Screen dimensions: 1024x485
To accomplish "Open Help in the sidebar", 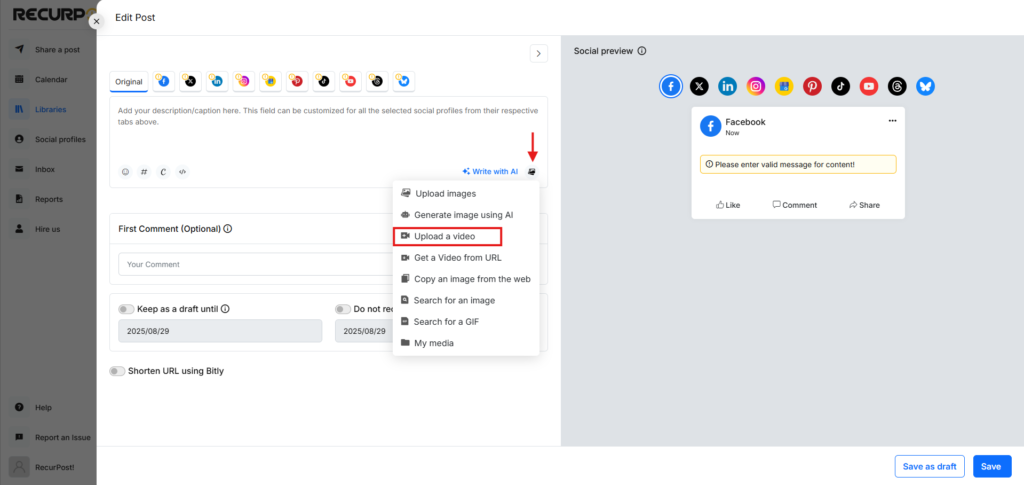I will 48,407.
